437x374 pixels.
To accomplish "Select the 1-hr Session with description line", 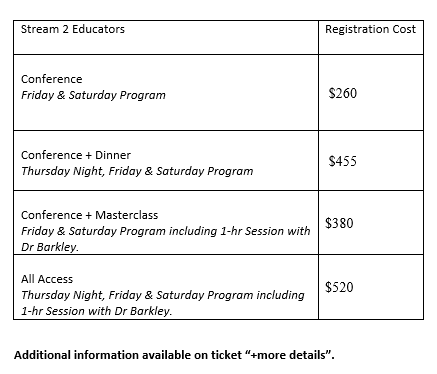I will tap(166, 231).
